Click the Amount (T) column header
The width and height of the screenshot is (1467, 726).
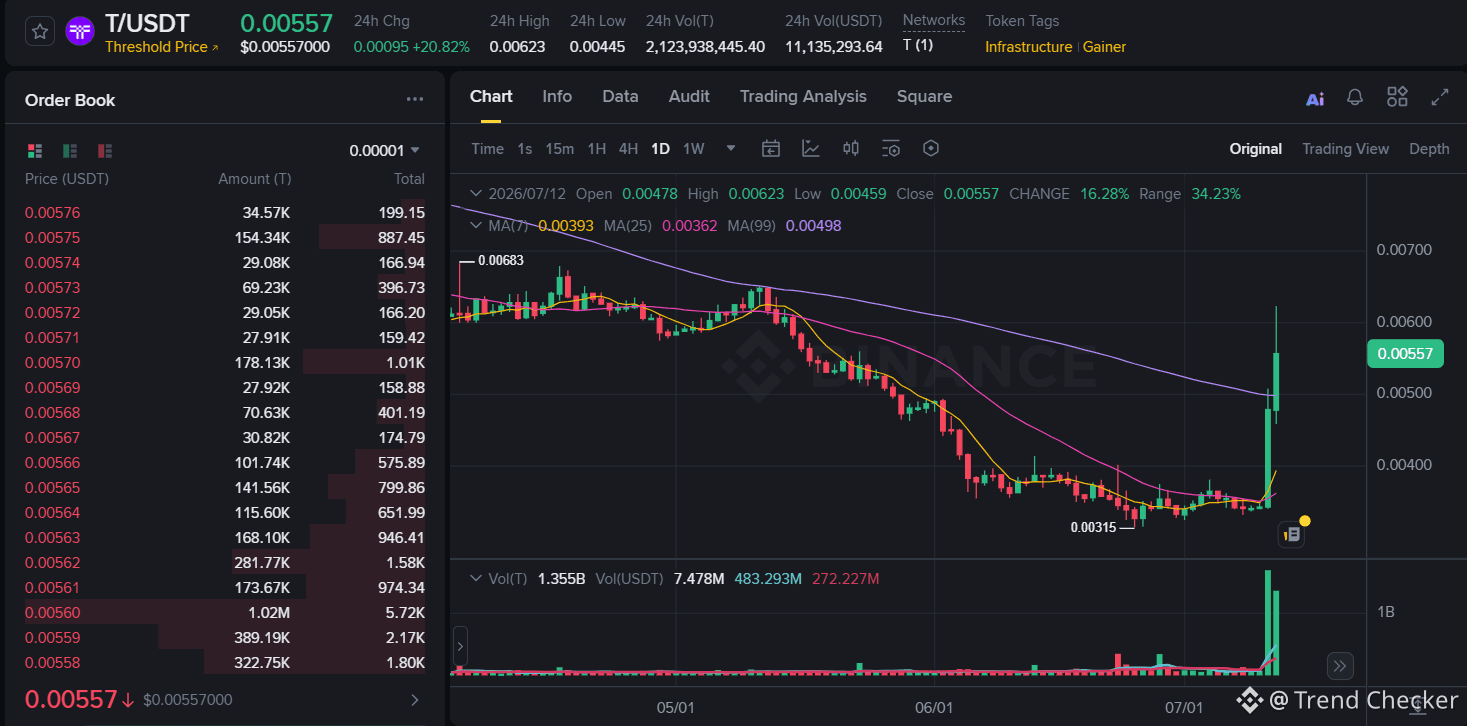point(254,179)
